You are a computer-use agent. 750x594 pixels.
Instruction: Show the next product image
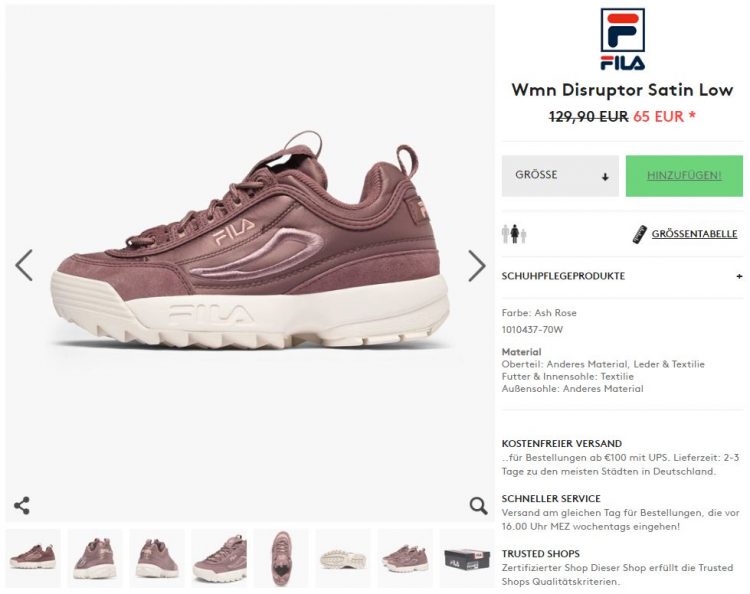click(476, 265)
